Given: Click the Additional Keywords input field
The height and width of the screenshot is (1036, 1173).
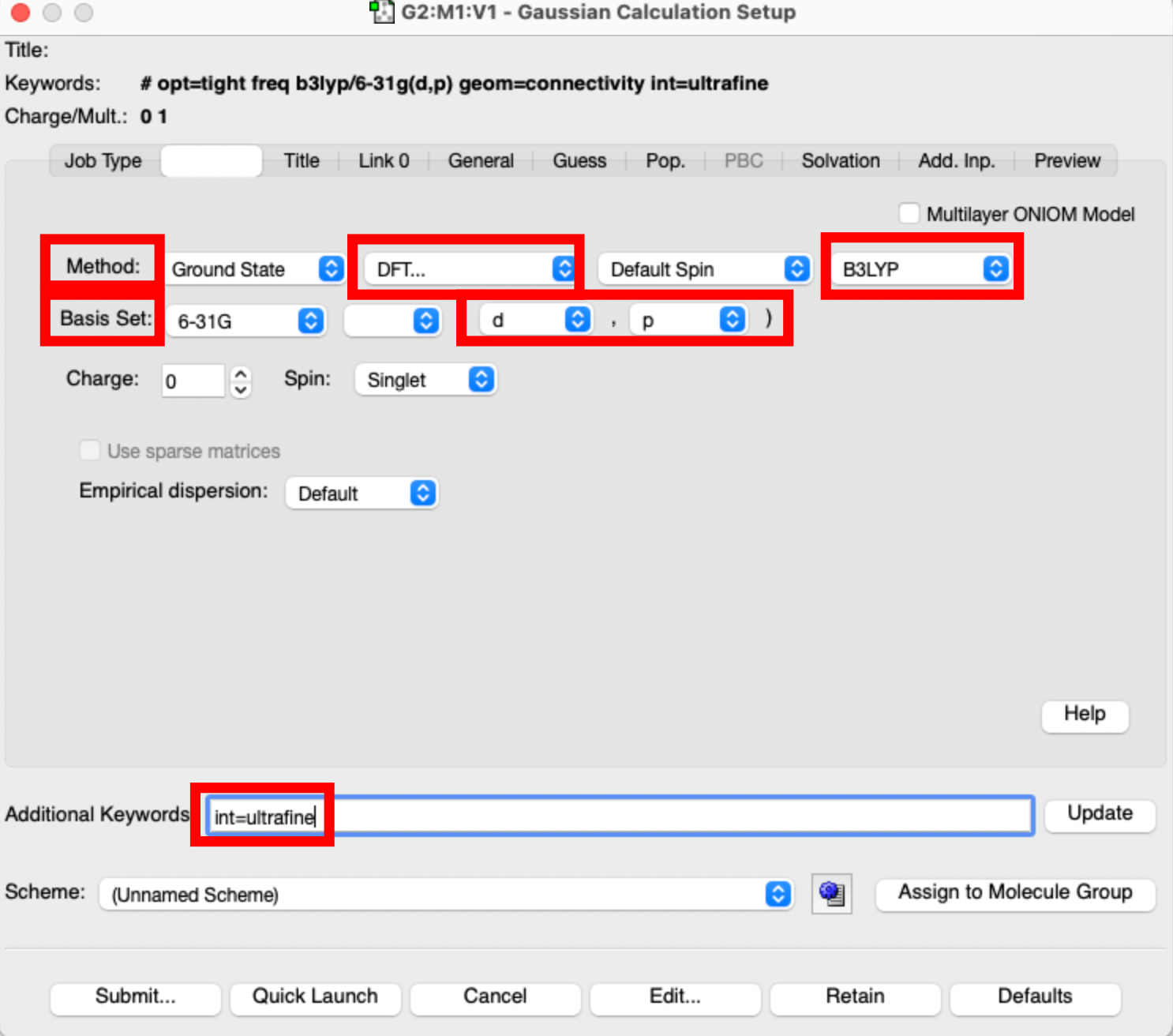Looking at the screenshot, I should 620,816.
